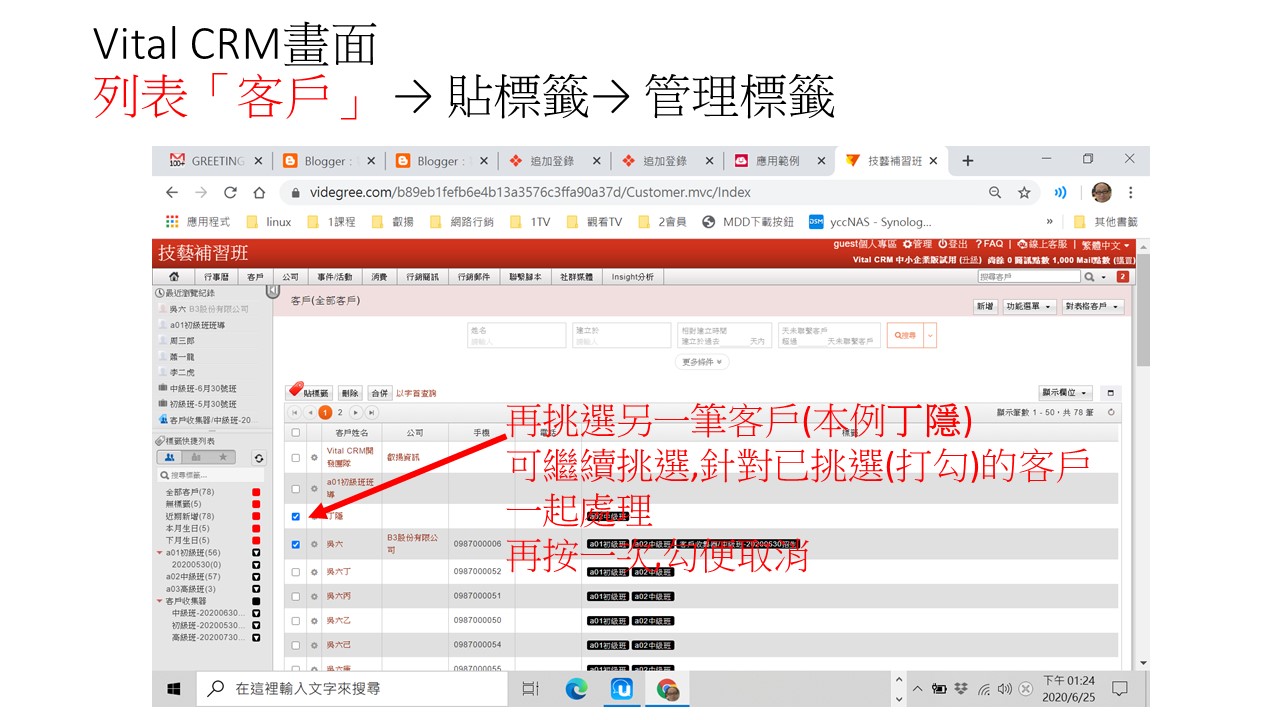Open 以字首查詢 link
This screenshot has height=720, width=1280.
coord(417,394)
